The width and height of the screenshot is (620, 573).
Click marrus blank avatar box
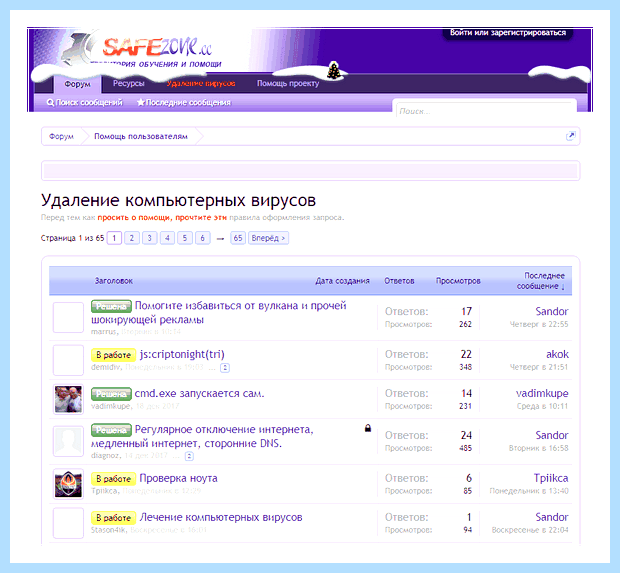(68, 317)
